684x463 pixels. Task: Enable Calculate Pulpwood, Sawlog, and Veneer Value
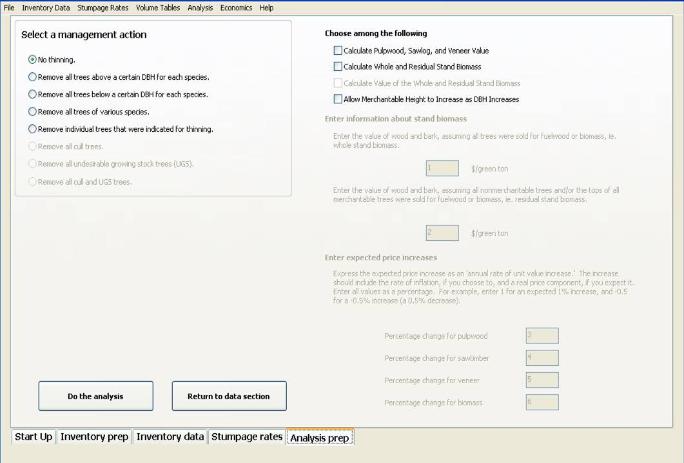pos(337,50)
